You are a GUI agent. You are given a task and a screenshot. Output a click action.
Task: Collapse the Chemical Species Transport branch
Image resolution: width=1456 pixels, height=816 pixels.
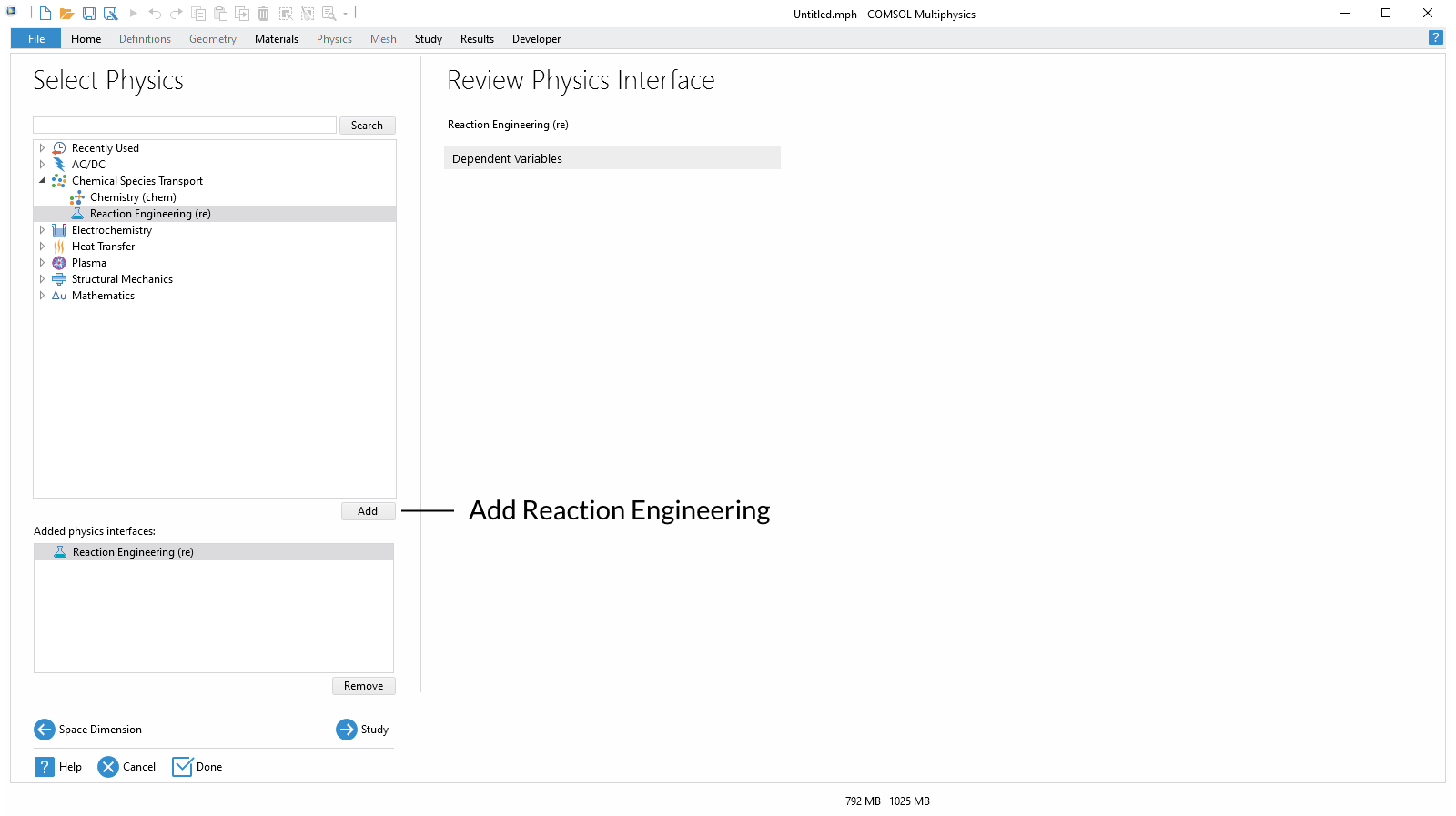pos(42,181)
